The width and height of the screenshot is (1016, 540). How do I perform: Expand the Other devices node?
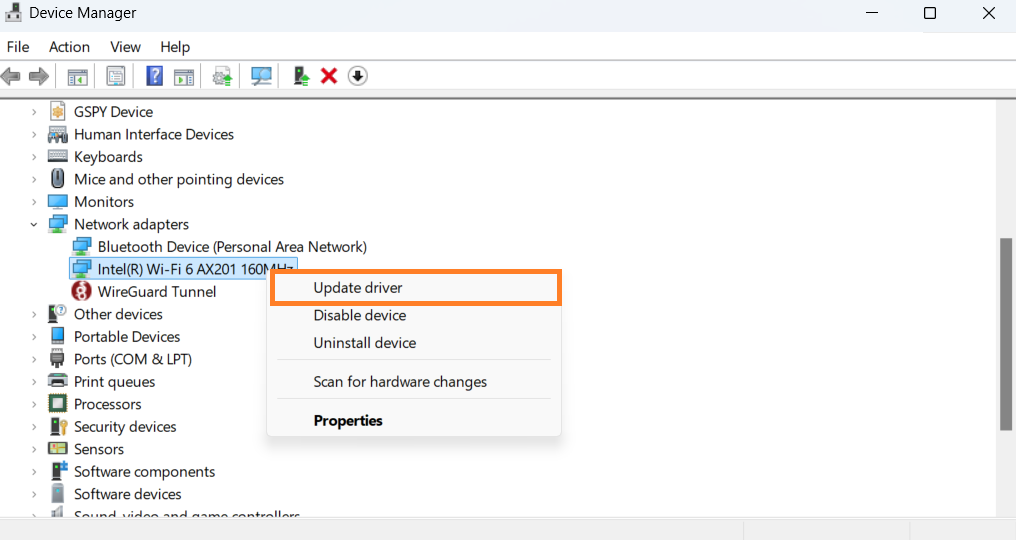pyautogui.click(x=34, y=314)
